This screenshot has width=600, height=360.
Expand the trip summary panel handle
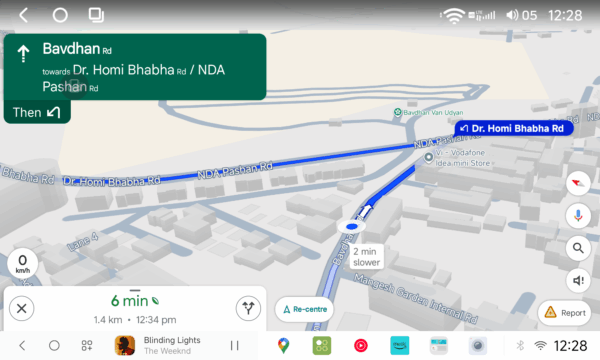click(x=135, y=290)
